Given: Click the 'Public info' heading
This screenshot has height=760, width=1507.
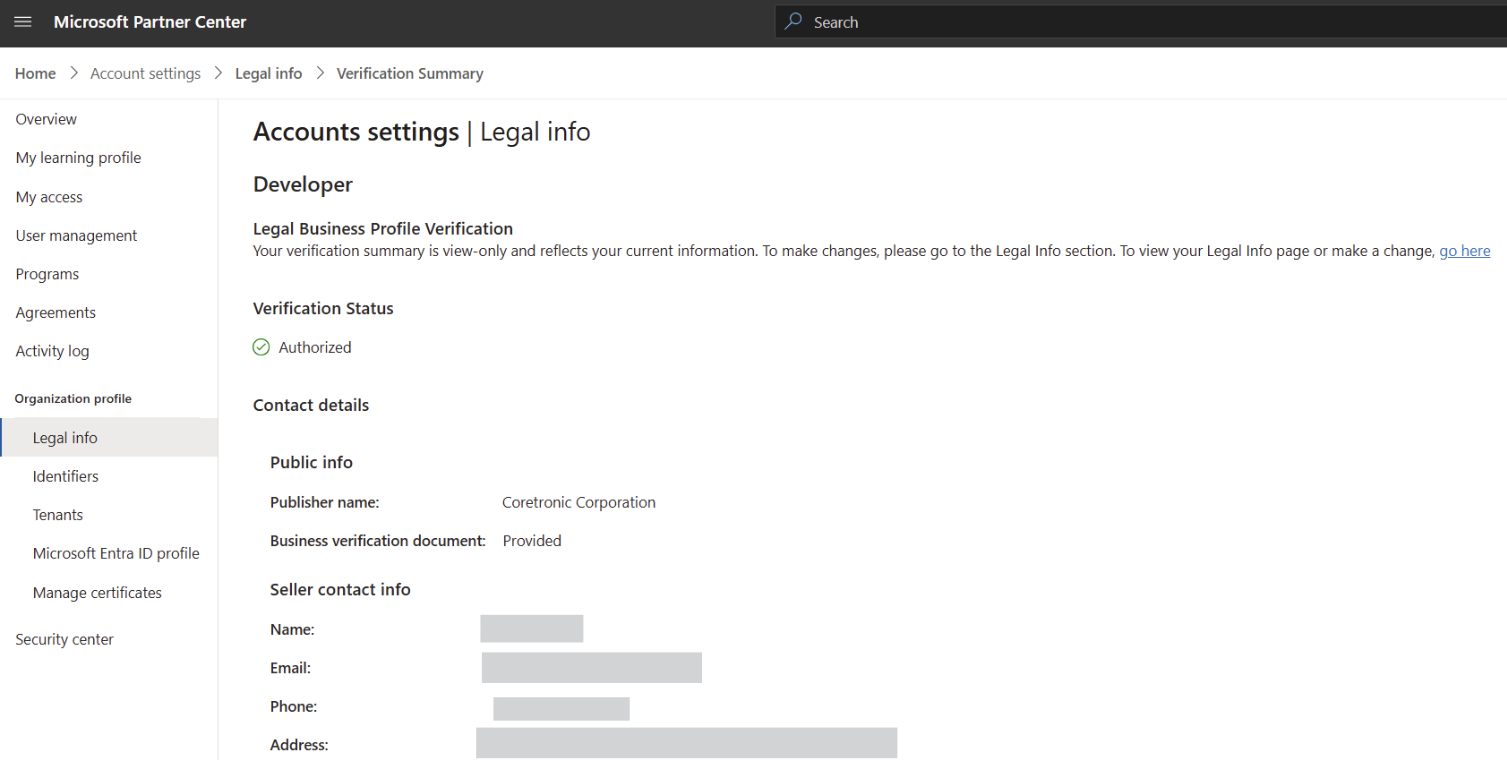Looking at the screenshot, I should coord(311,462).
